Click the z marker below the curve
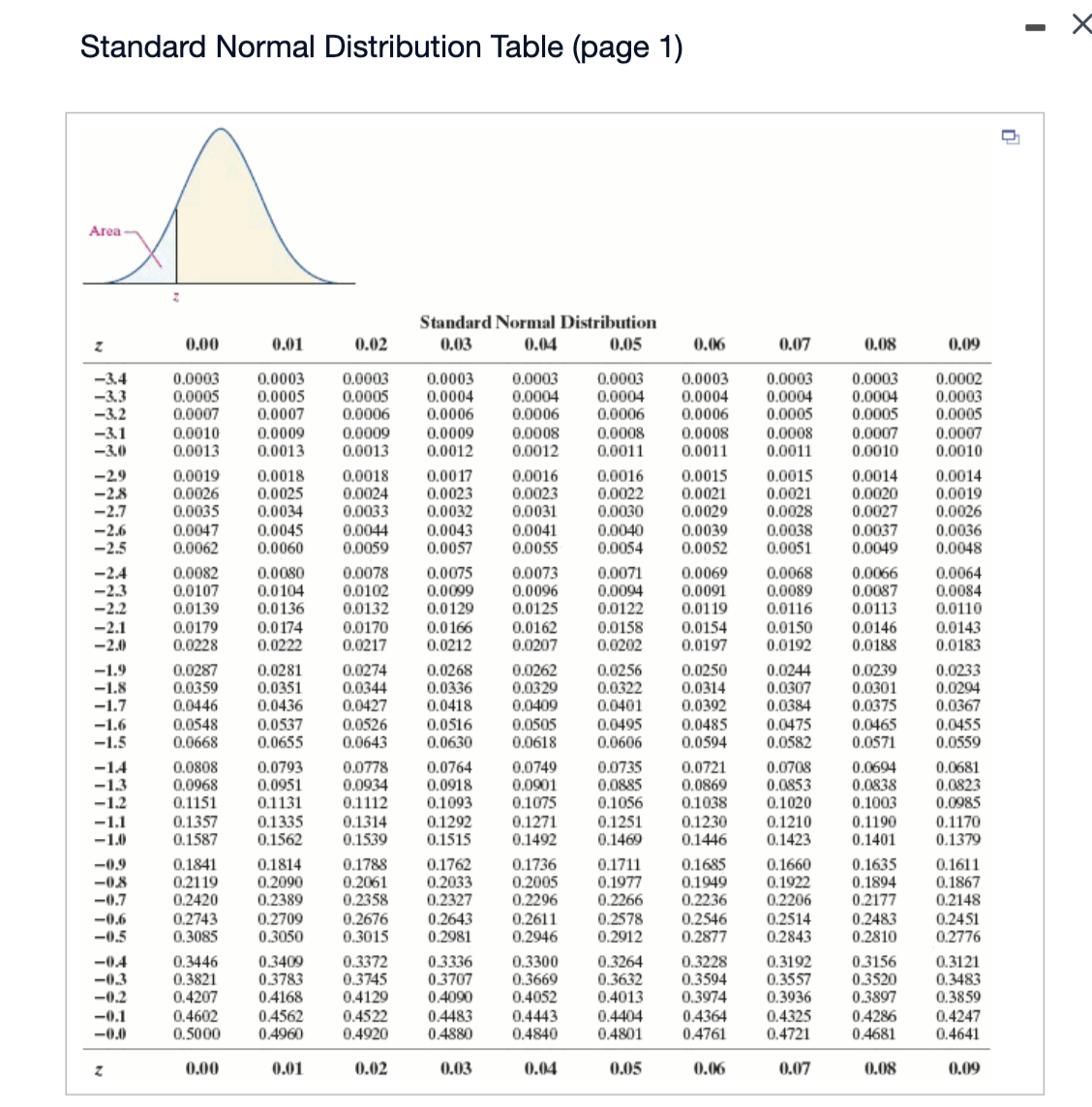Viewport: 1092px width, 1107px height. tap(176, 298)
